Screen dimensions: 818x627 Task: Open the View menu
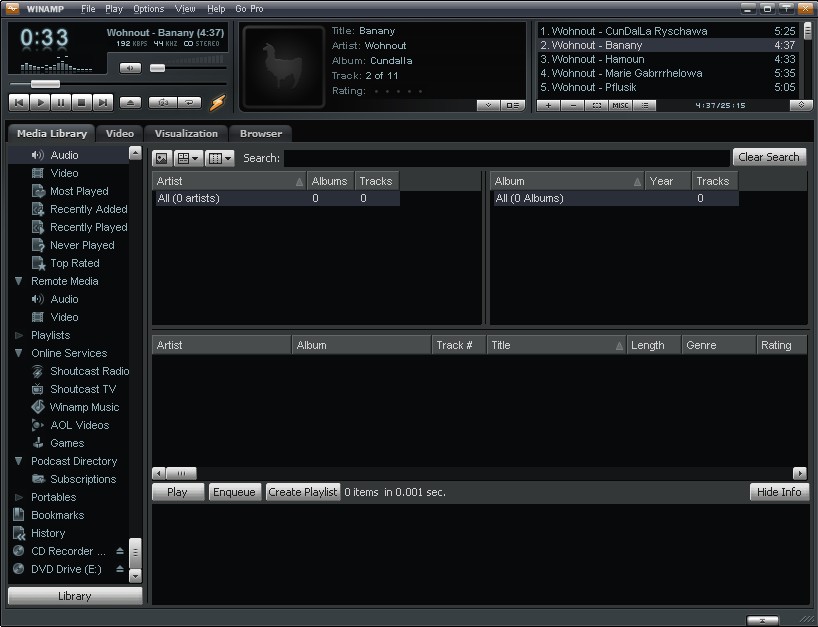click(185, 9)
